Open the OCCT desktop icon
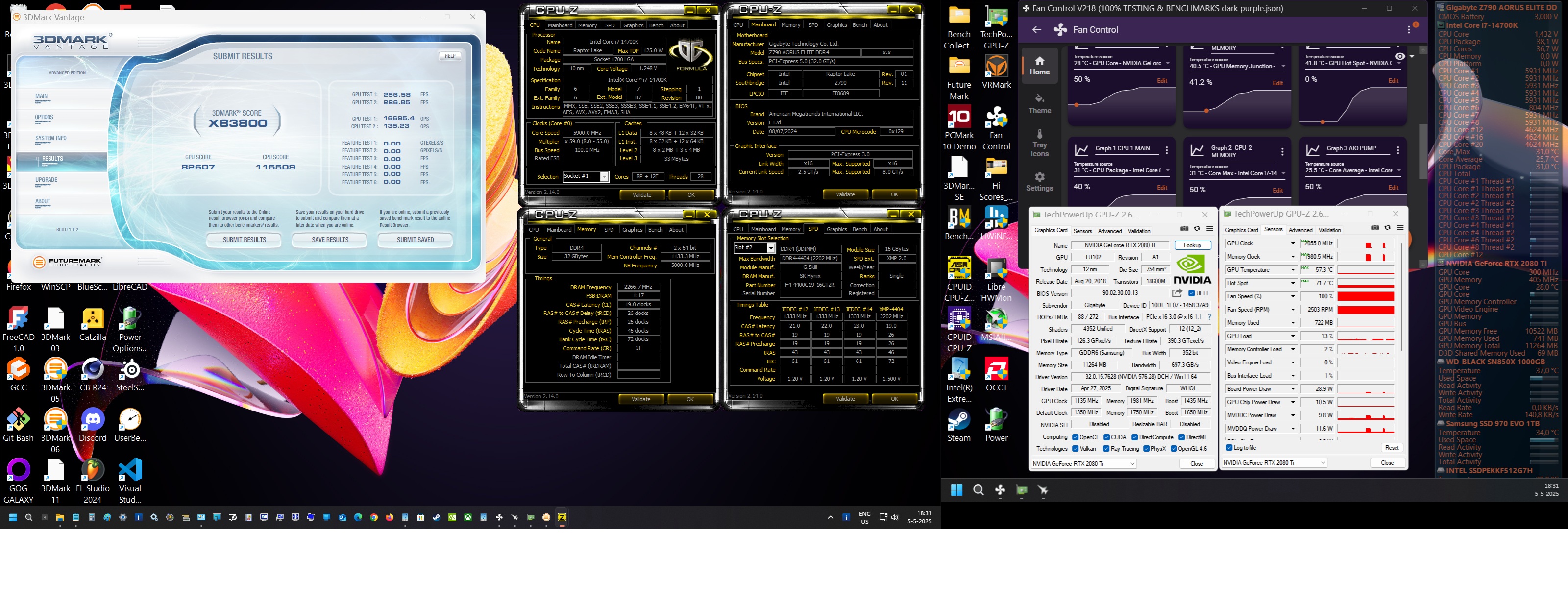This screenshot has height=604, width=1568. click(997, 373)
